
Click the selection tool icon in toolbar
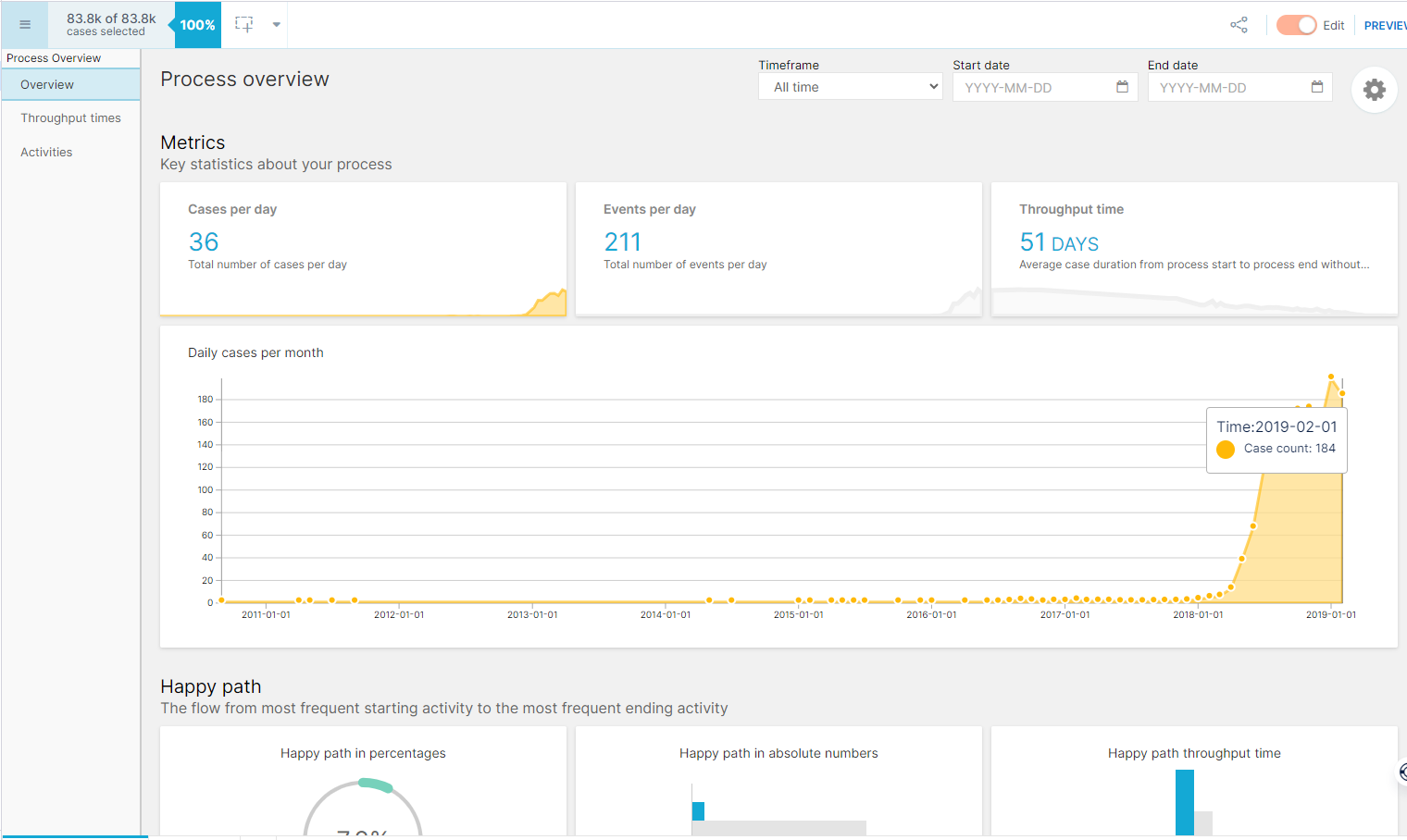click(x=243, y=25)
